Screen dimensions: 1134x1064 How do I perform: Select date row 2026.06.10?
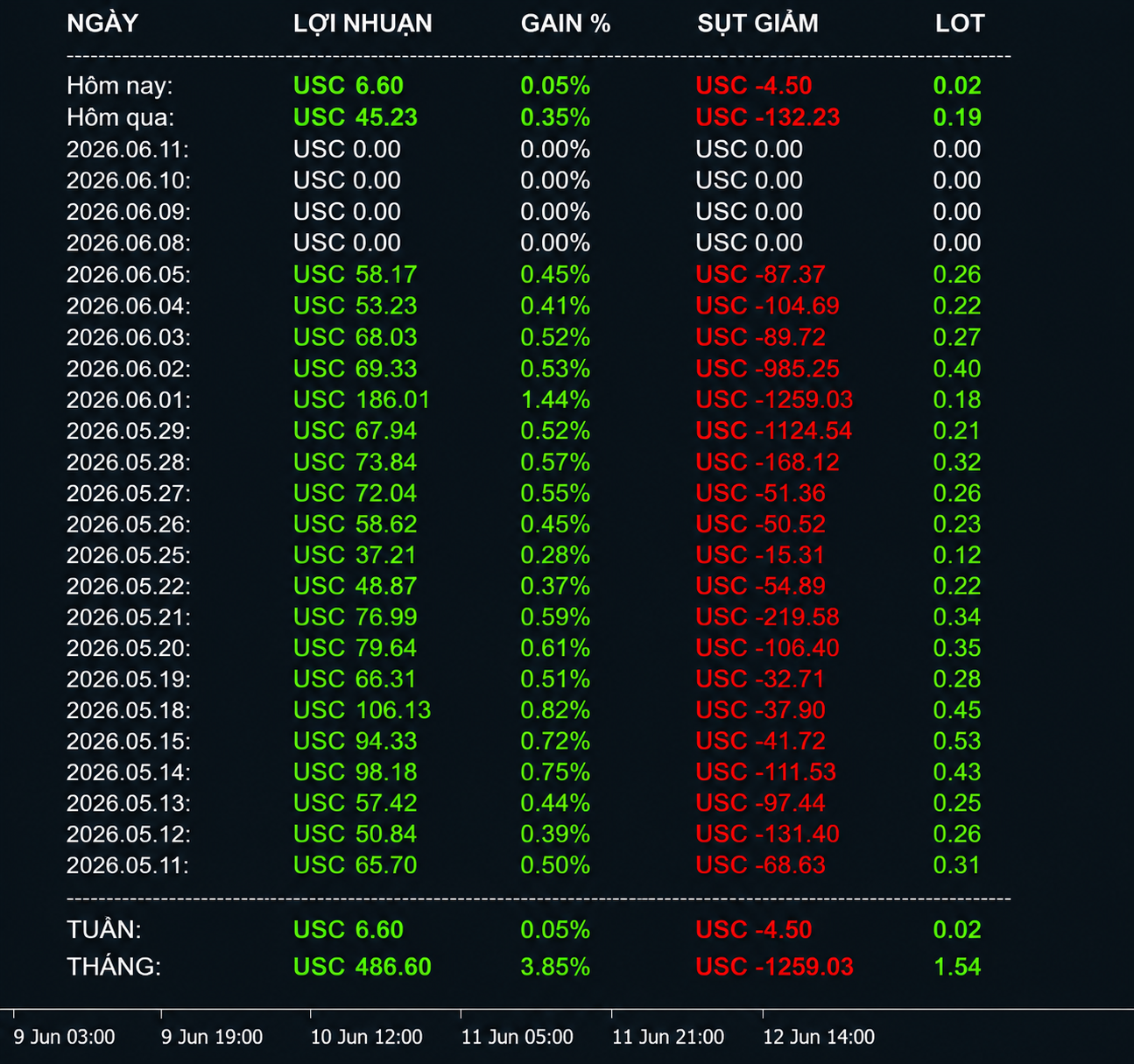coord(128,180)
